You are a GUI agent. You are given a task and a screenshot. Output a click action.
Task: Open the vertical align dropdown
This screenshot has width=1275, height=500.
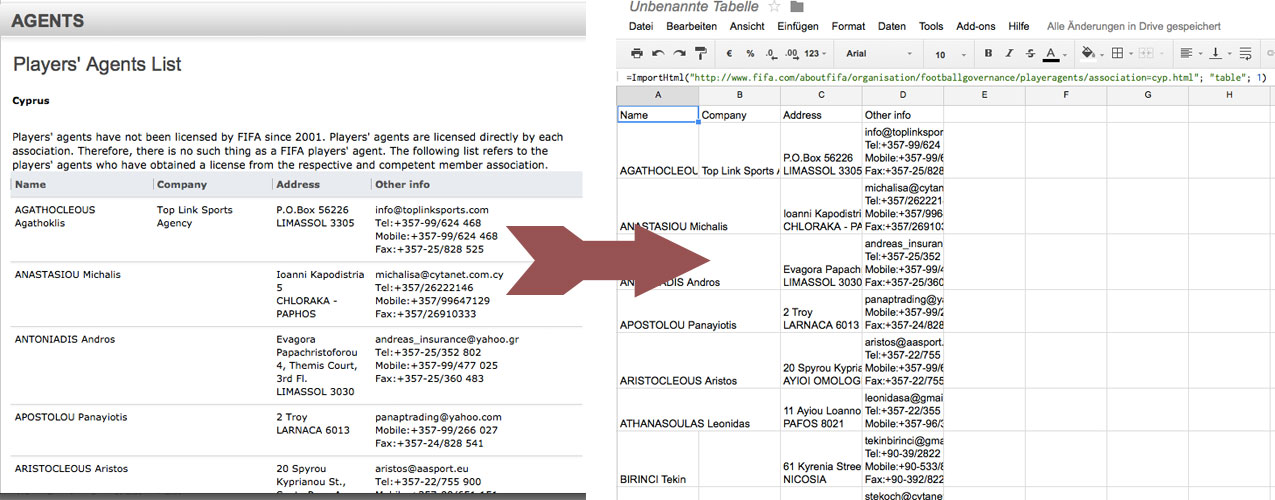tap(1220, 53)
